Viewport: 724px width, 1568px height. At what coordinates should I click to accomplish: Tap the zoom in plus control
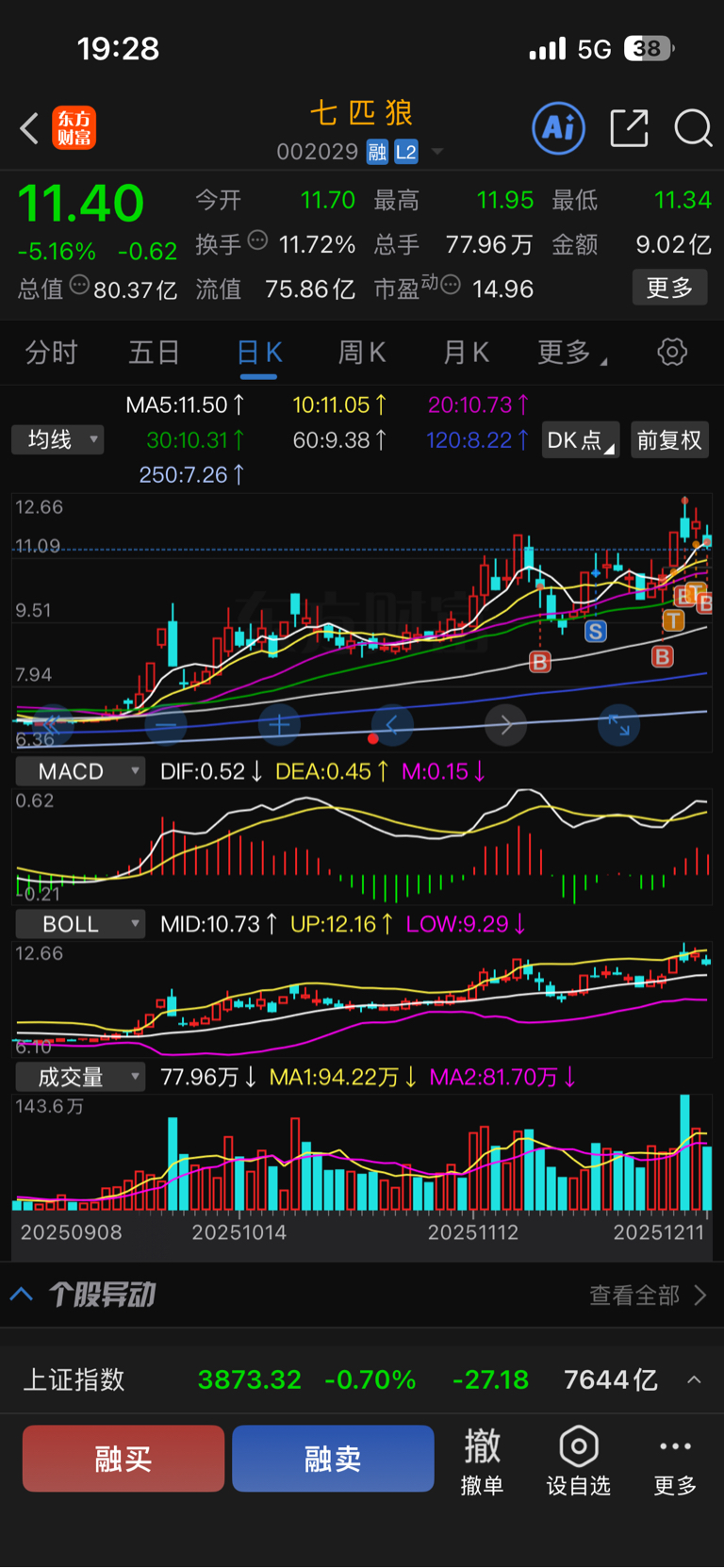tap(279, 725)
